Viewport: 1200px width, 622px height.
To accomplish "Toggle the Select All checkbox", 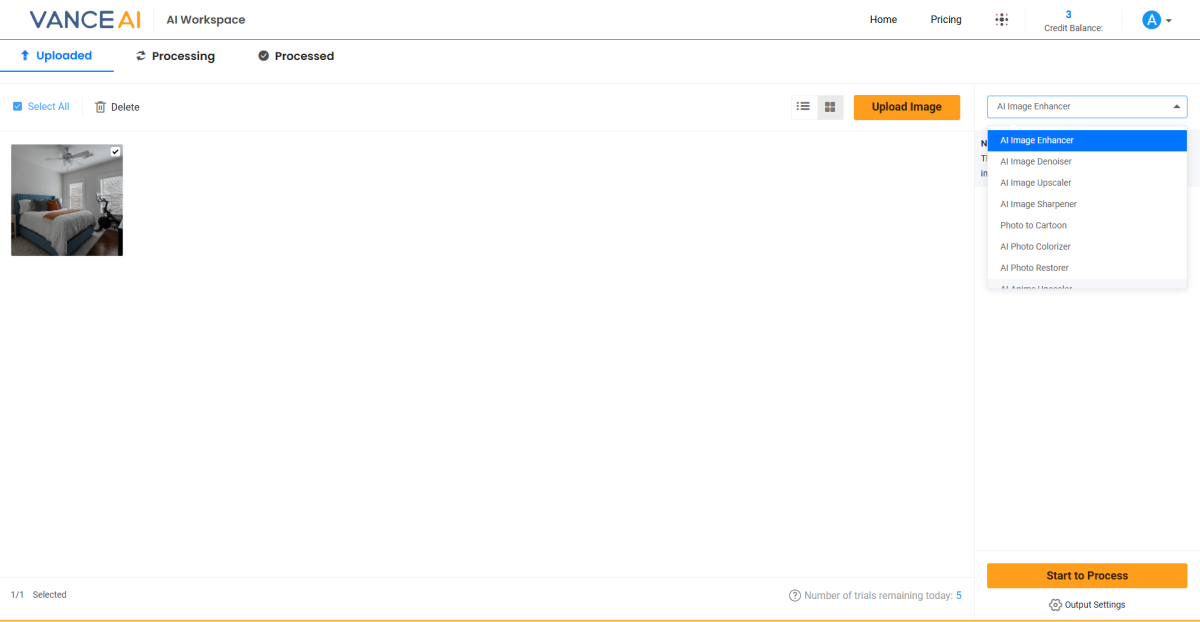I will 17,107.
